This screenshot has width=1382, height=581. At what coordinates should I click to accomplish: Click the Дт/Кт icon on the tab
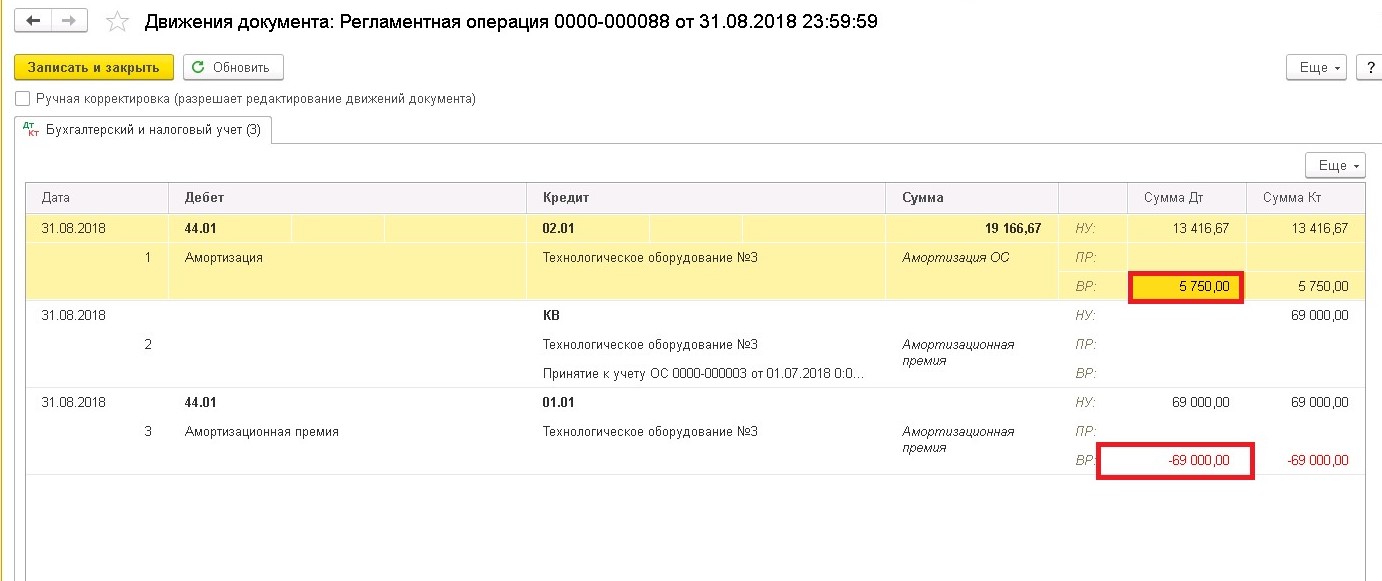click(31, 129)
